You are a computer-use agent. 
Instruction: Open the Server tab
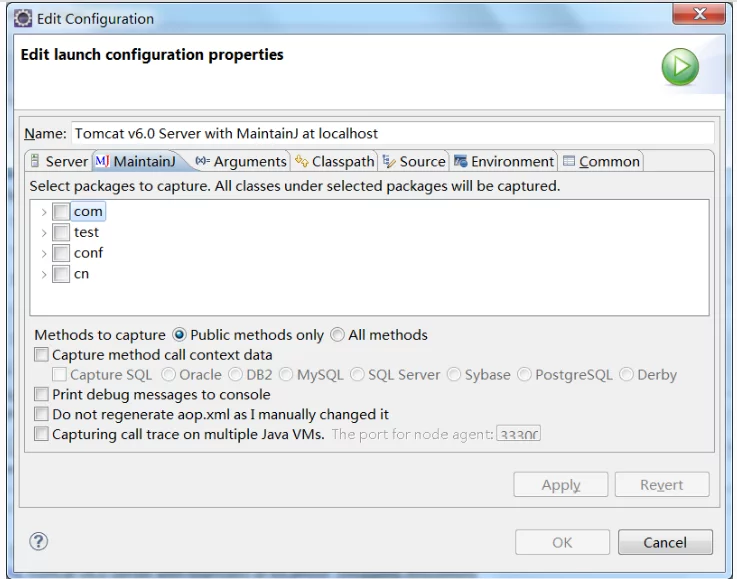pos(59,161)
